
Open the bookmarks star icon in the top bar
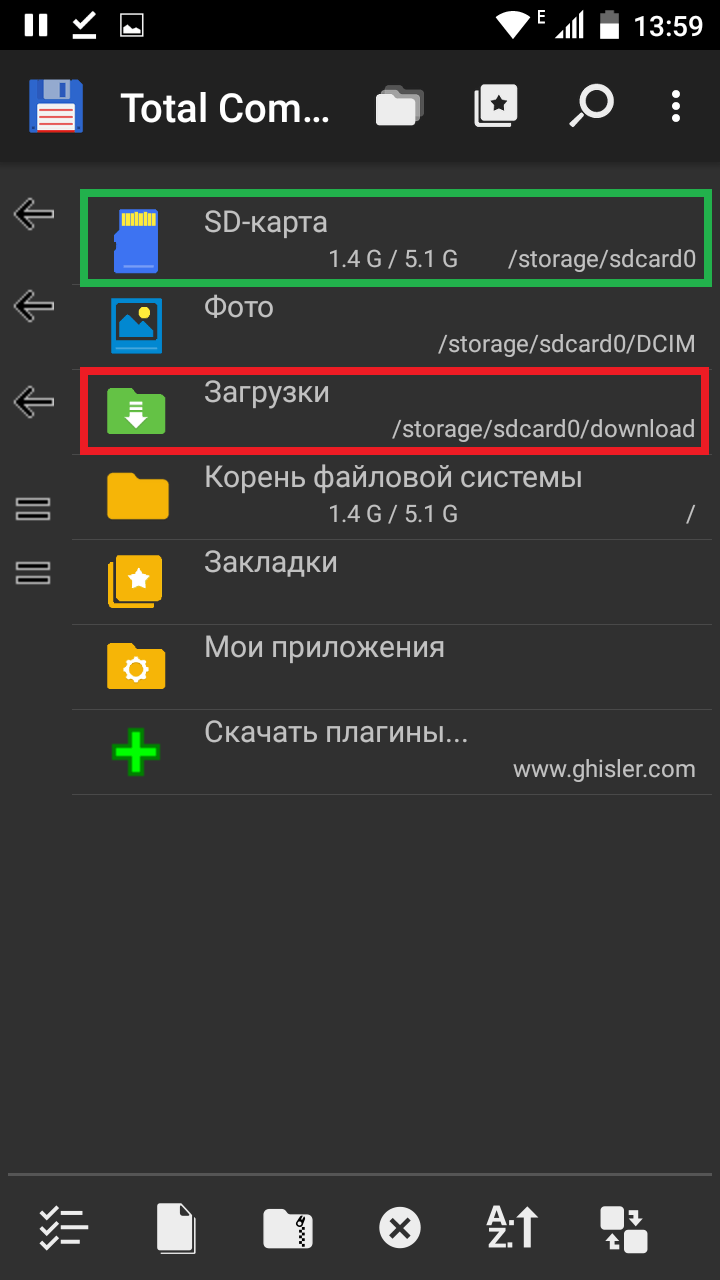pos(496,106)
